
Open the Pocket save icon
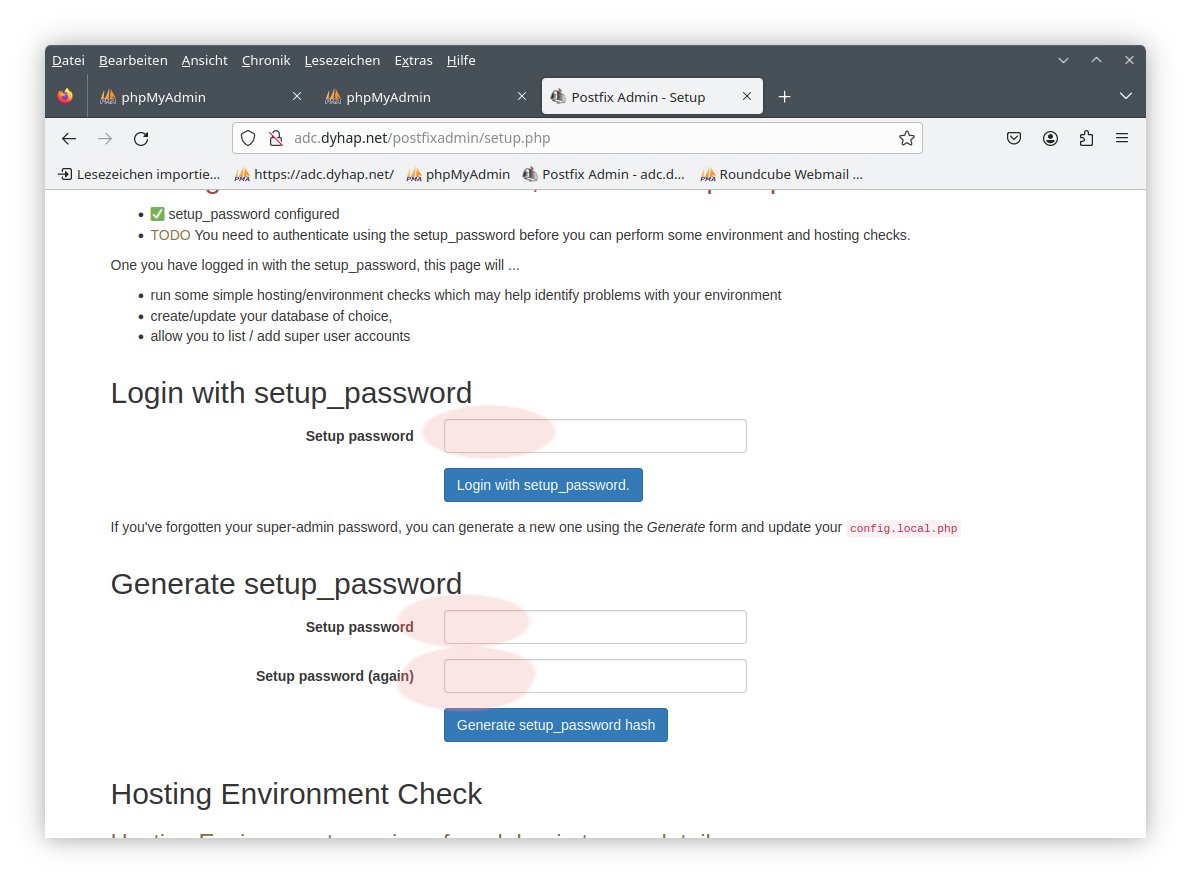pos(1014,139)
